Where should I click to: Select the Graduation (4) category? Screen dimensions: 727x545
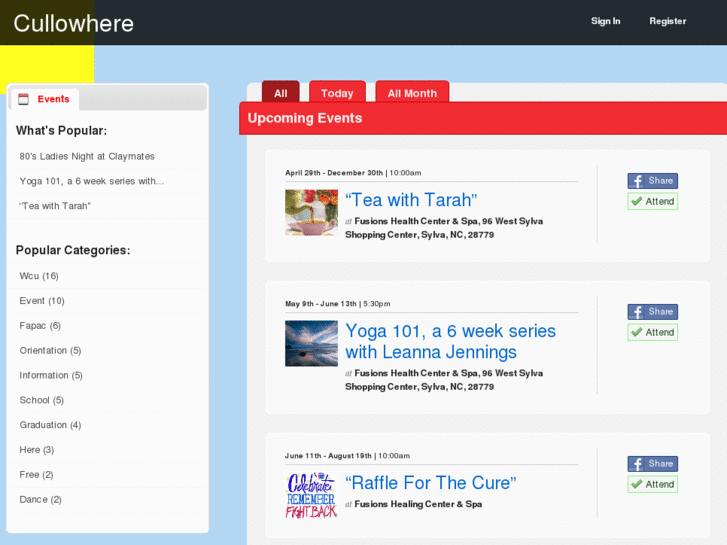pyautogui.click(x=50, y=425)
